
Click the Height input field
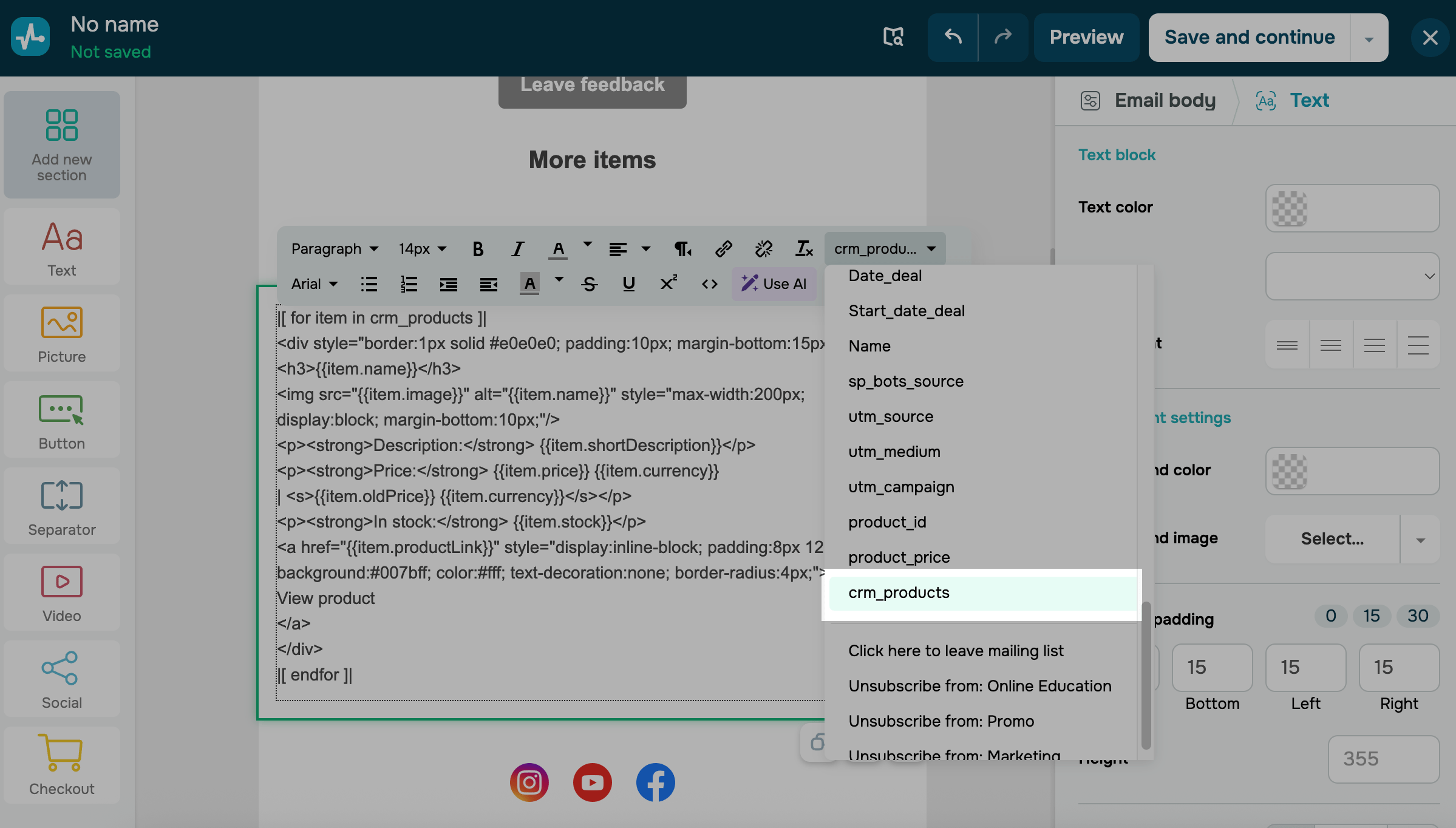click(1383, 759)
